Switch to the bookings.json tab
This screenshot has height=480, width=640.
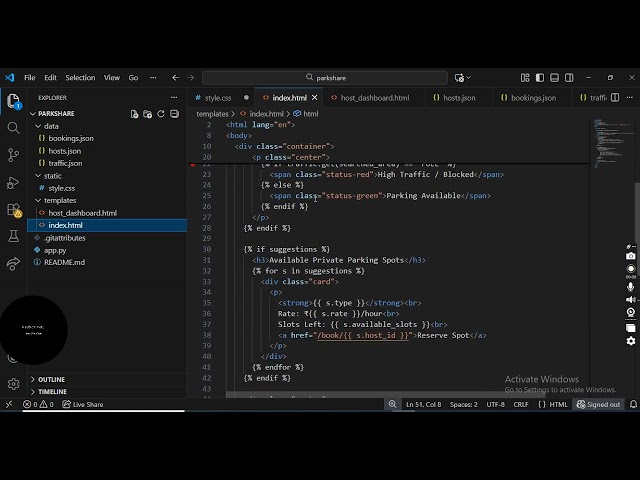(x=533, y=98)
